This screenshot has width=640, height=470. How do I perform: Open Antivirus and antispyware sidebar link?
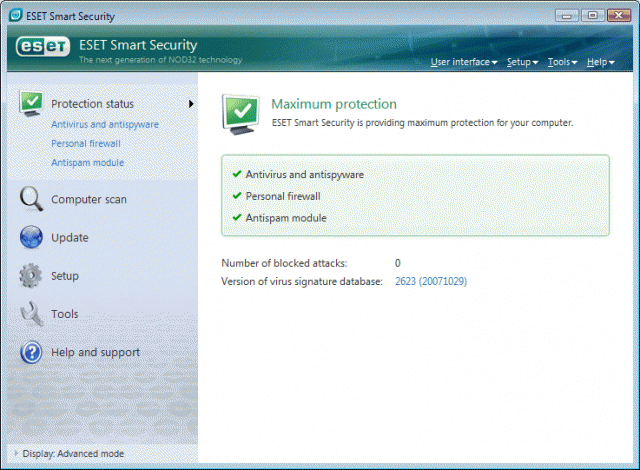[x=105, y=124]
